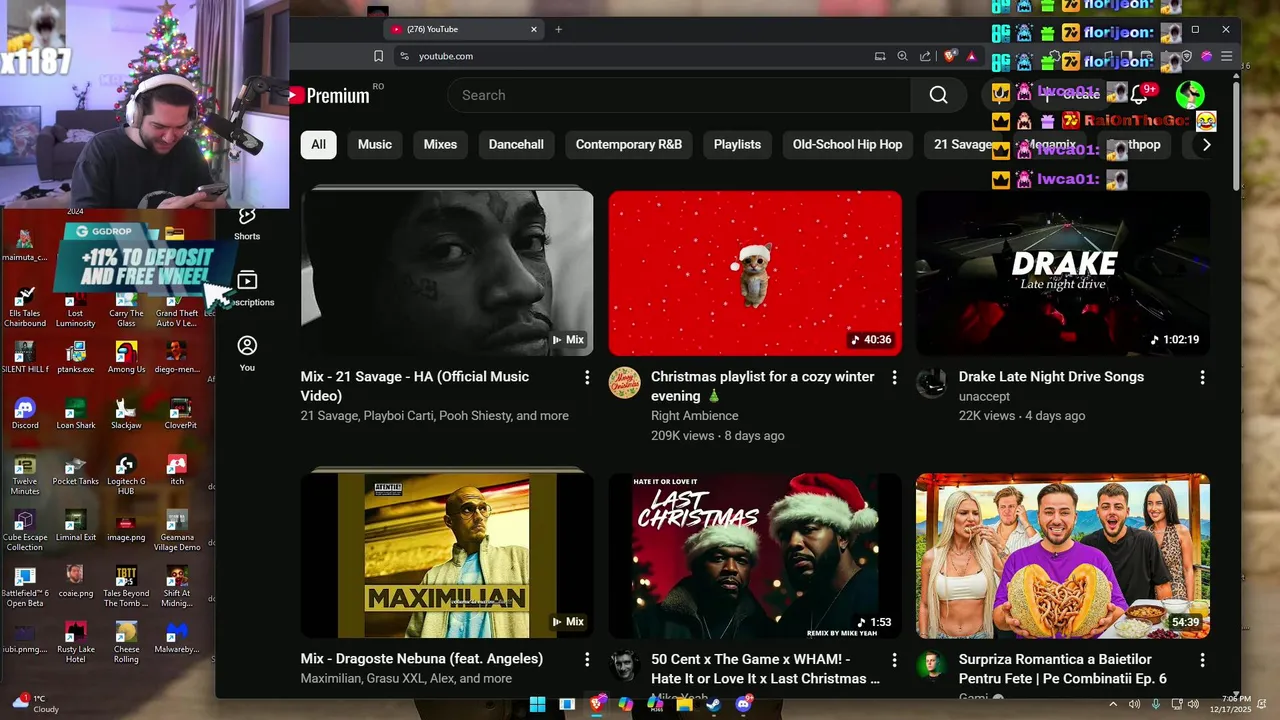The height and width of the screenshot is (720, 1280).
Task: Open the Slackjaw desktop shortcut
Action: pyautogui.click(x=126, y=413)
